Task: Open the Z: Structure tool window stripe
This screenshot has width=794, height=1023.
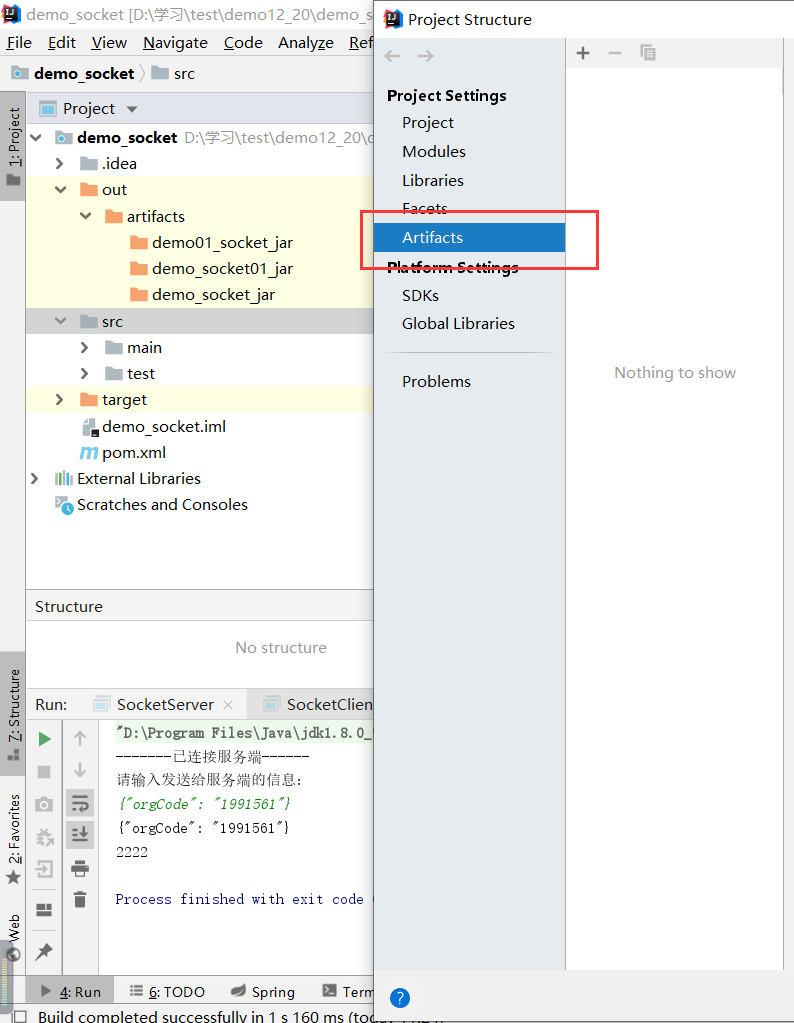Action: [13, 714]
